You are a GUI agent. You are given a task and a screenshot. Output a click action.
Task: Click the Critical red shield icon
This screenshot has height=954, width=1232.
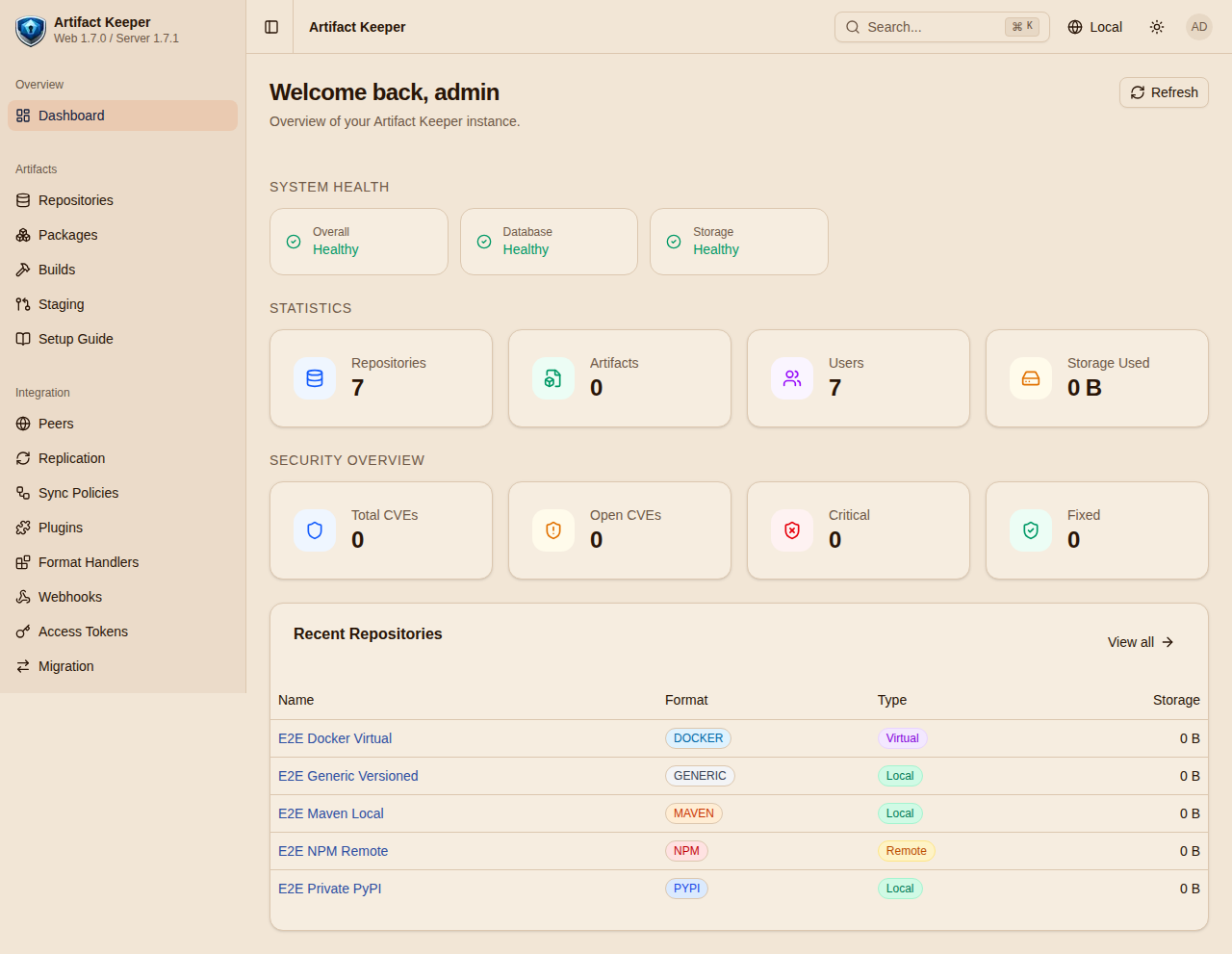click(x=792, y=530)
